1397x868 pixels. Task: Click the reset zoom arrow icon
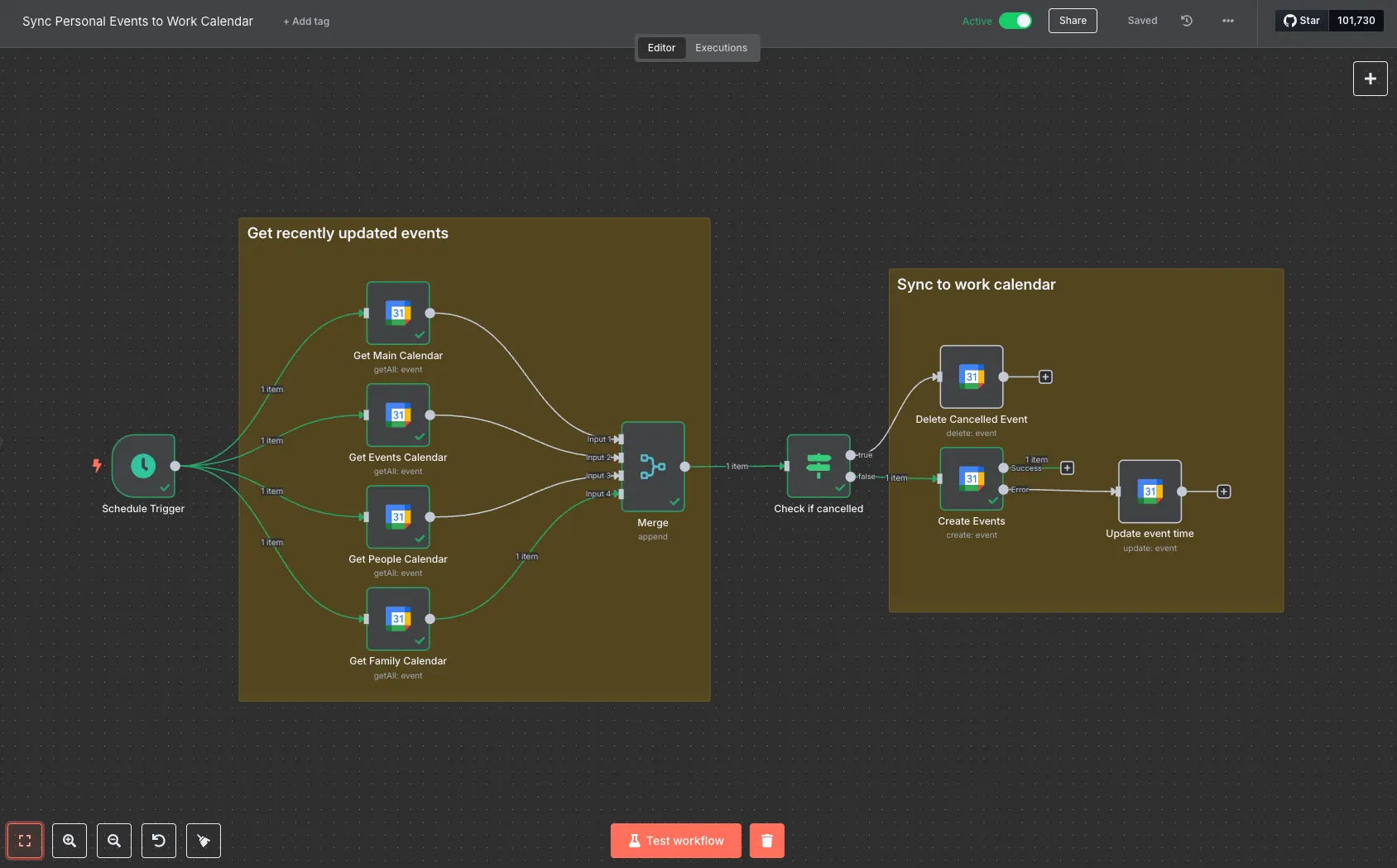point(159,841)
